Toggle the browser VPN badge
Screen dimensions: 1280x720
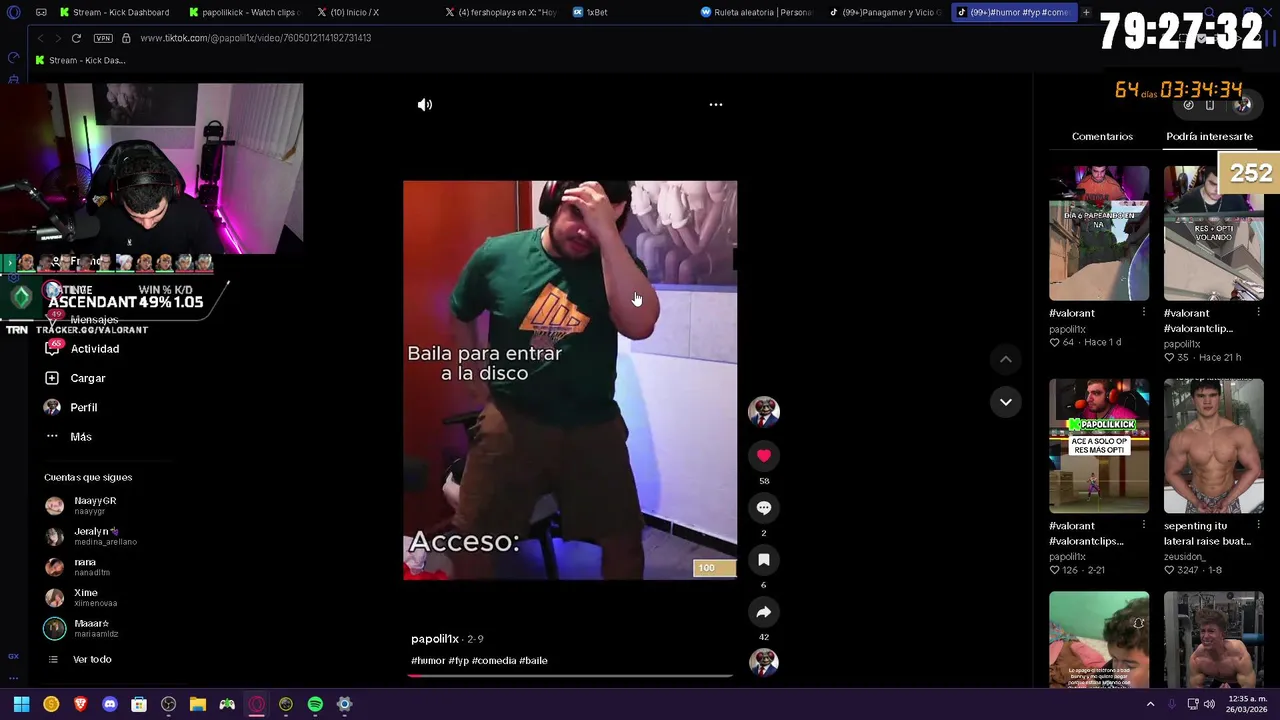[x=103, y=38]
